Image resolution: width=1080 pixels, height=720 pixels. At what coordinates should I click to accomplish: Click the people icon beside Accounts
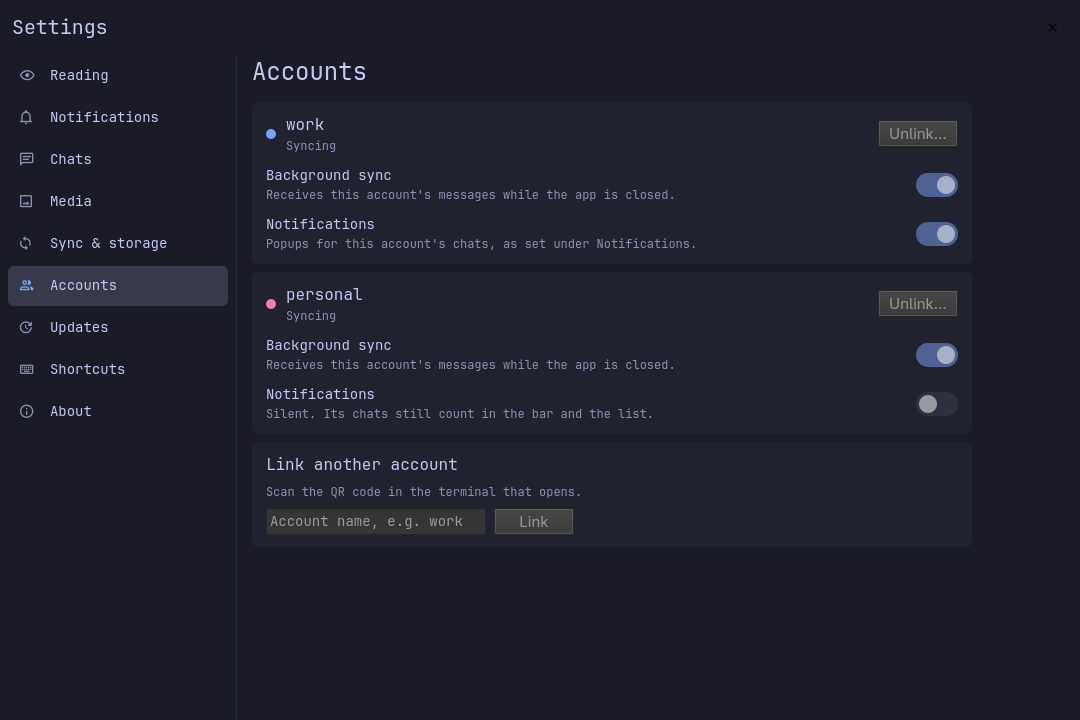(26, 285)
